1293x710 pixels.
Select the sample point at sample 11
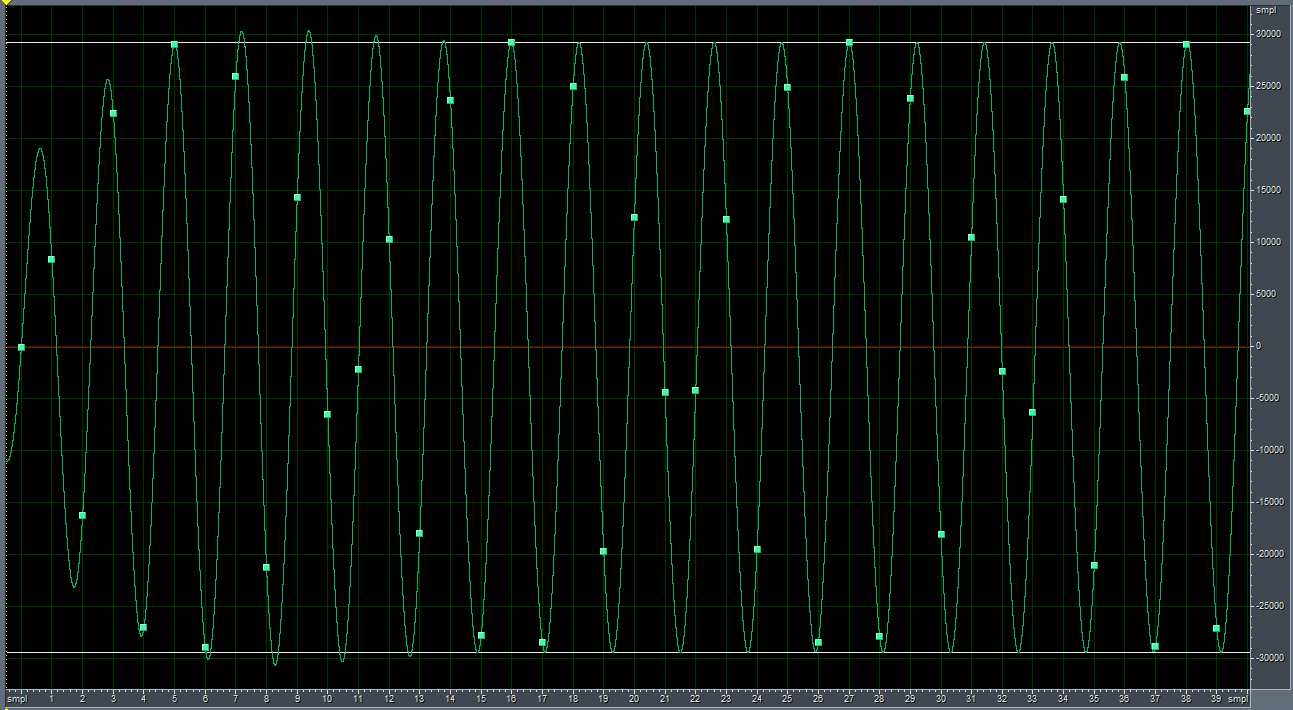coord(358,369)
